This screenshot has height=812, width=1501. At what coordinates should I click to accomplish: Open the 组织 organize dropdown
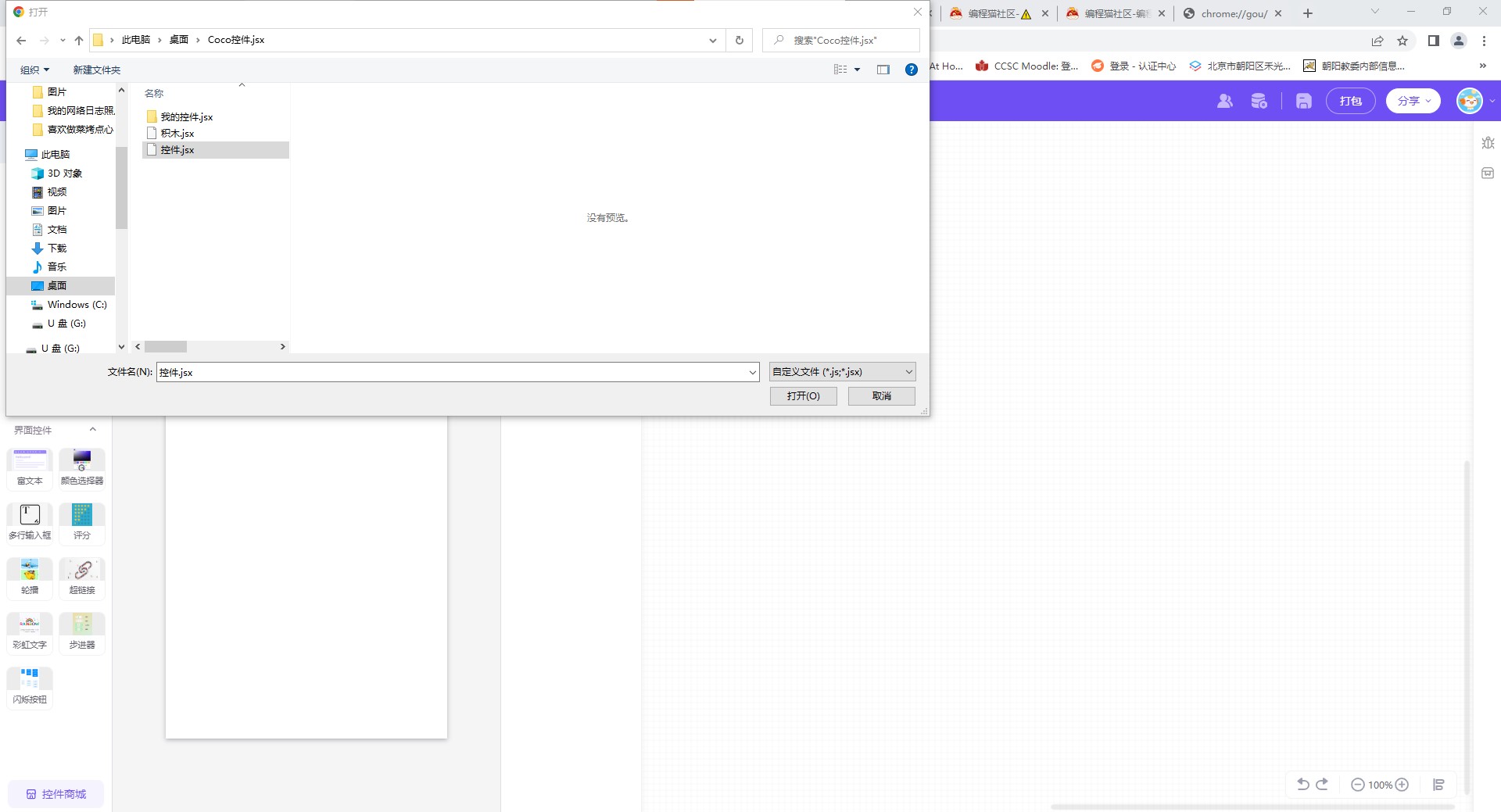(35, 70)
